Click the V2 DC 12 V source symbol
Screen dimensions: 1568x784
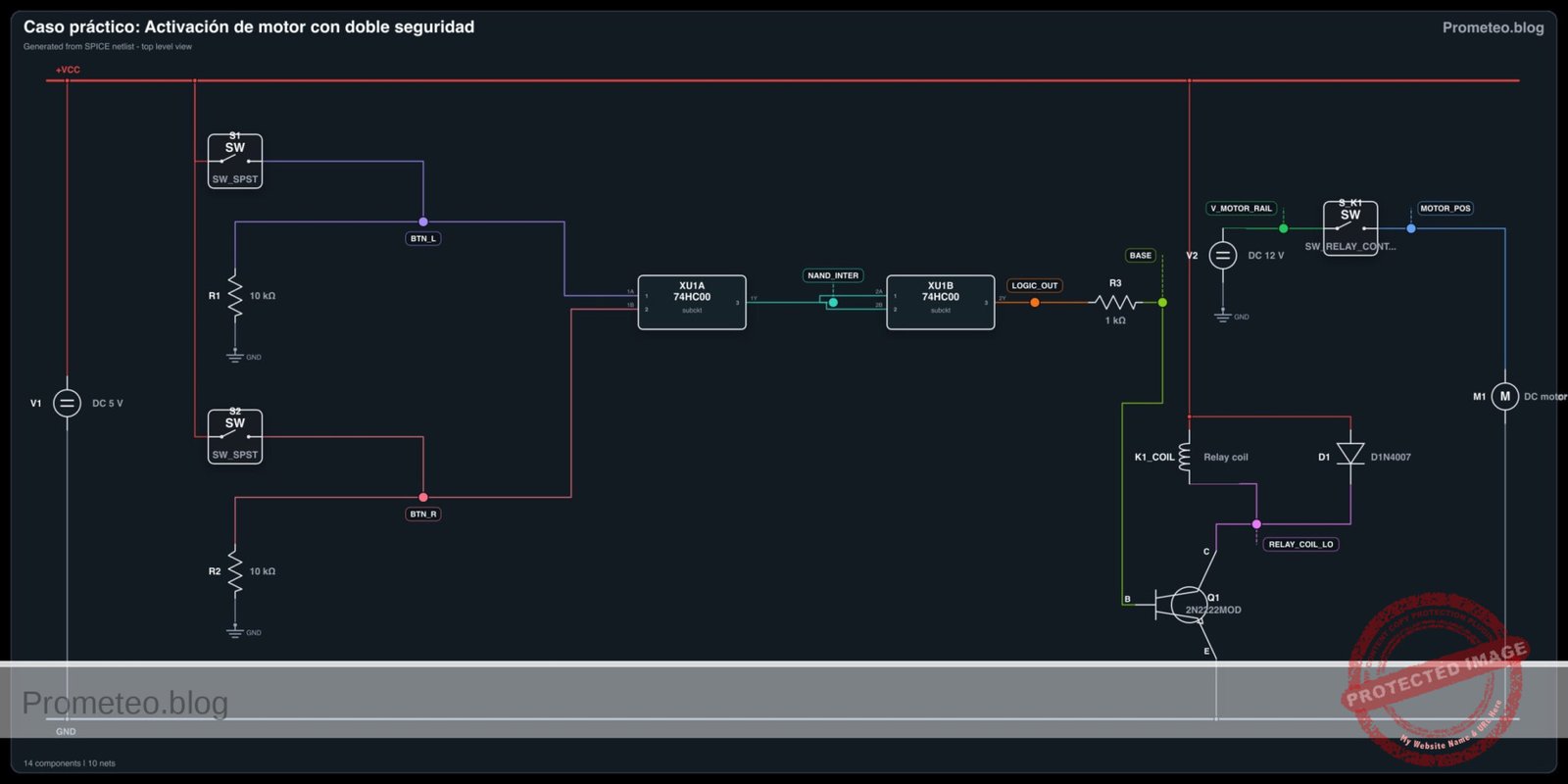(x=1223, y=256)
